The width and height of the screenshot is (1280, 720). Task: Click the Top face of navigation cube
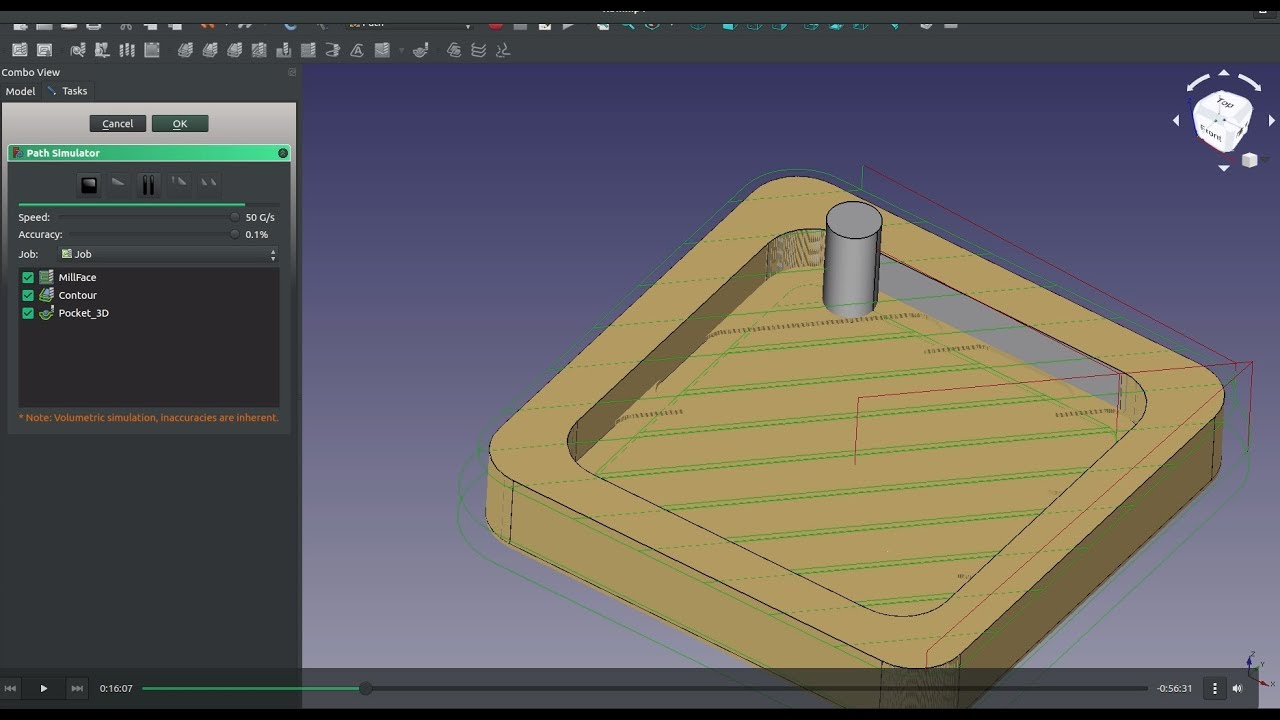pos(1225,104)
